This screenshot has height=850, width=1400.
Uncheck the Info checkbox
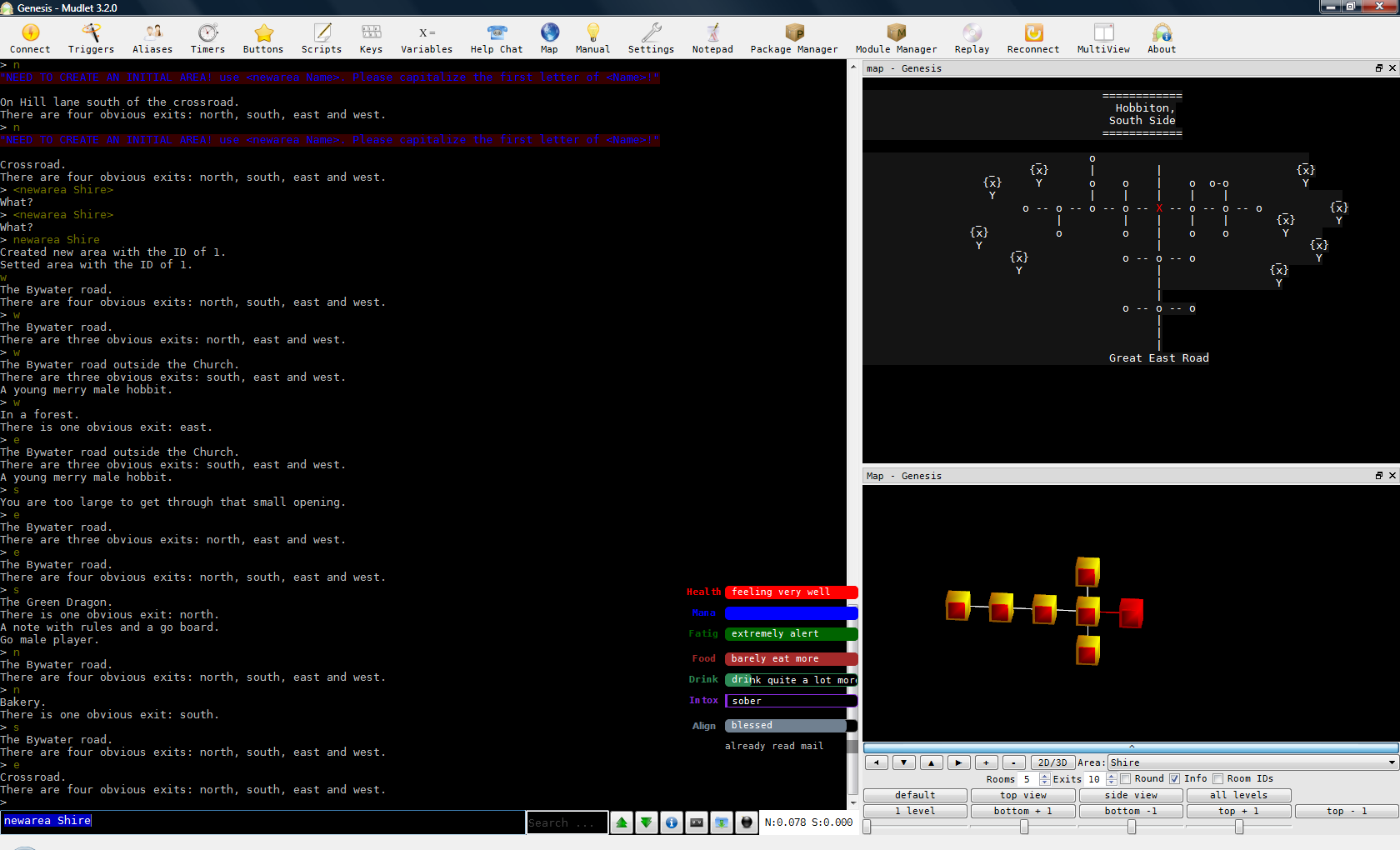pos(1174,778)
